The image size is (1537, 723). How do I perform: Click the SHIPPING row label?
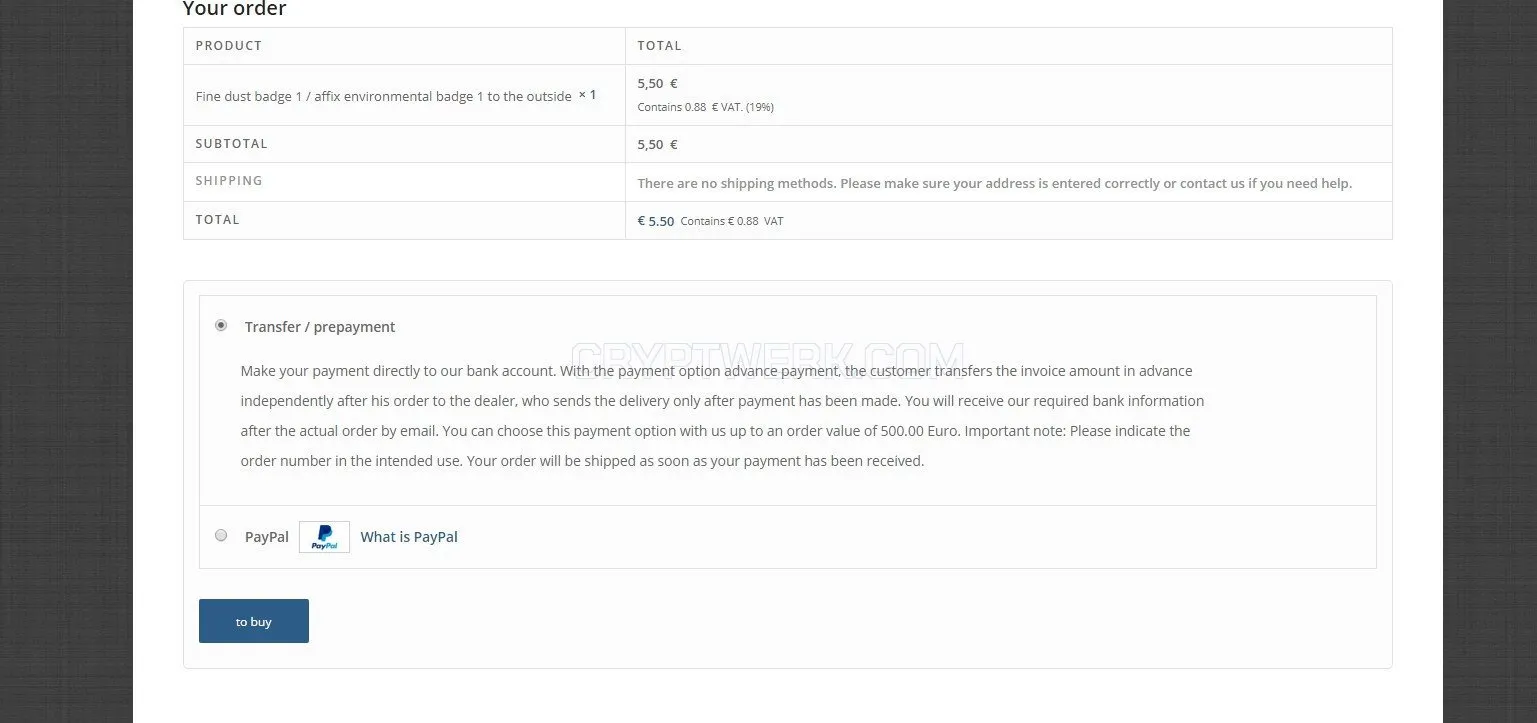coord(229,181)
